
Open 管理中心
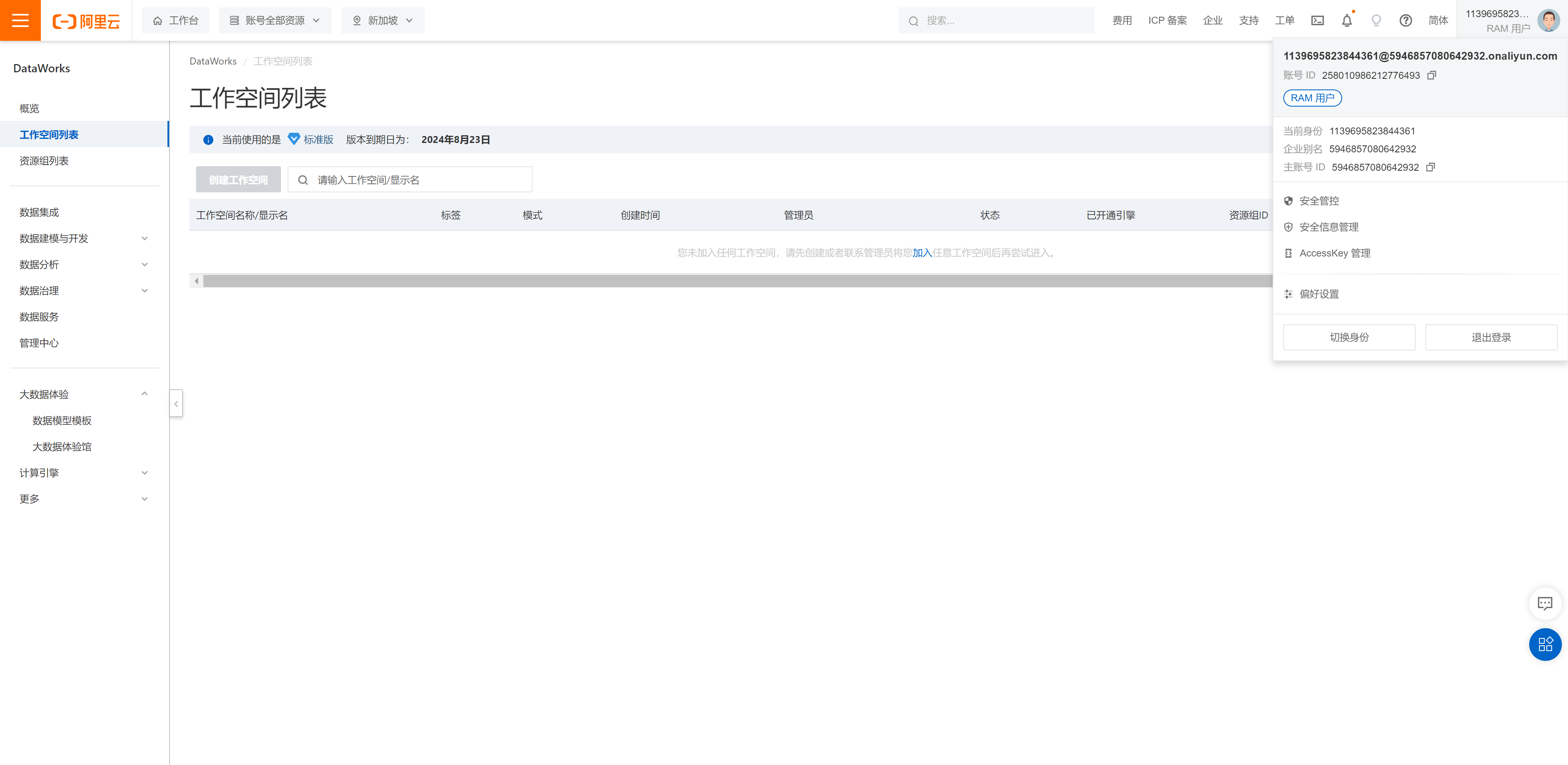pyautogui.click(x=39, y=343)
